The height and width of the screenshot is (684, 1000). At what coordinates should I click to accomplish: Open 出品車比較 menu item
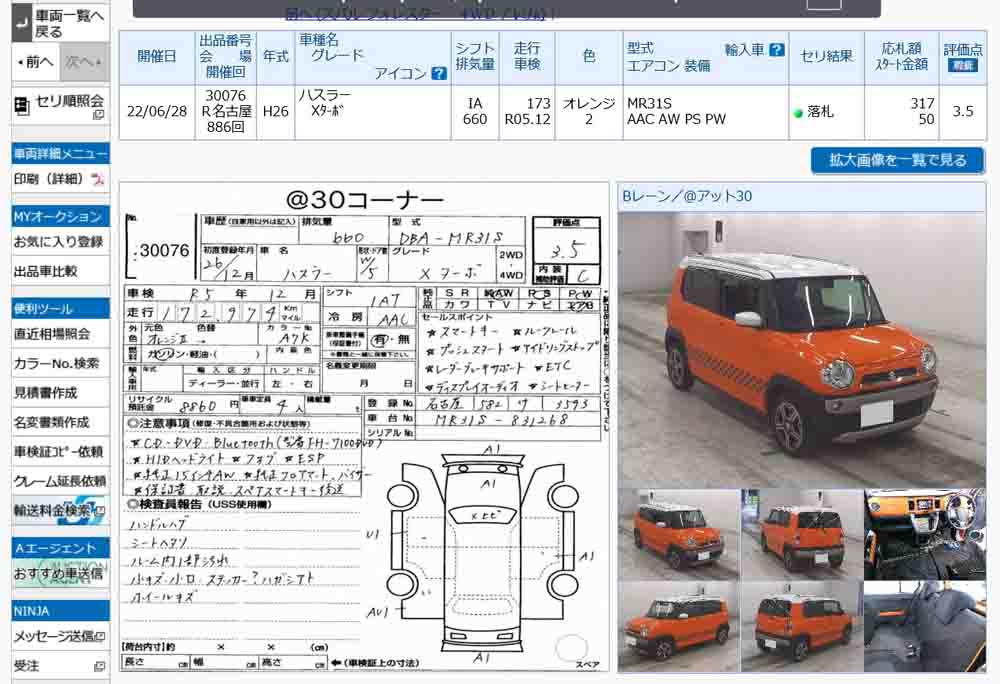click(x=45, y=271)
